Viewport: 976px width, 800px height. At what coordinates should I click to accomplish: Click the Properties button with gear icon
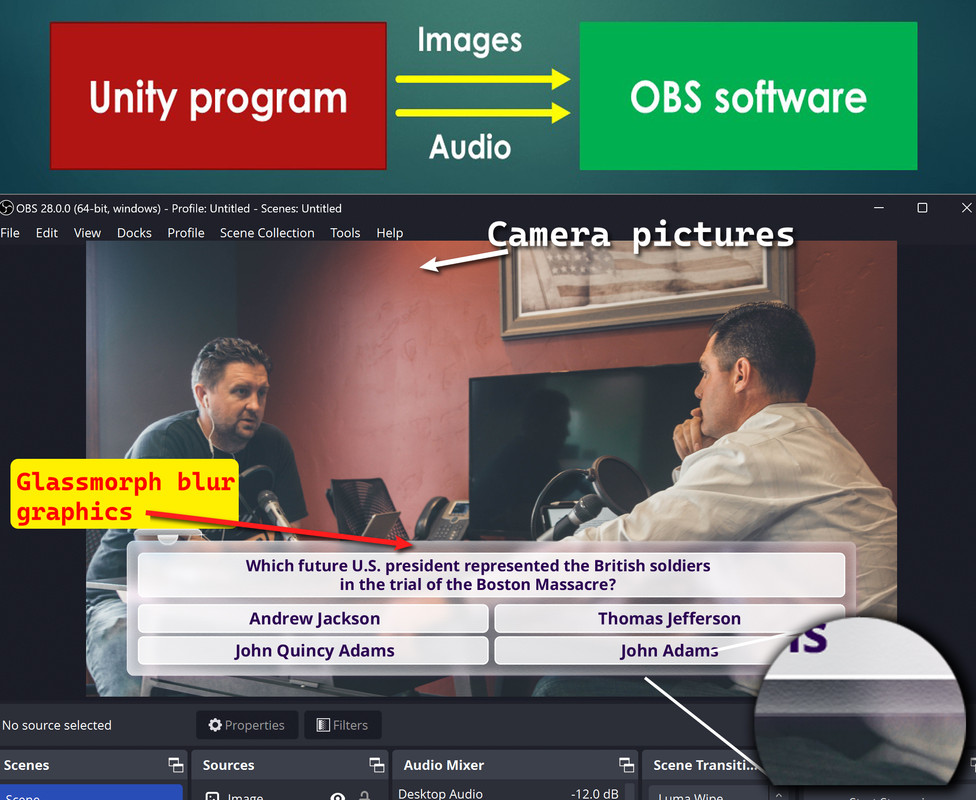247,725
